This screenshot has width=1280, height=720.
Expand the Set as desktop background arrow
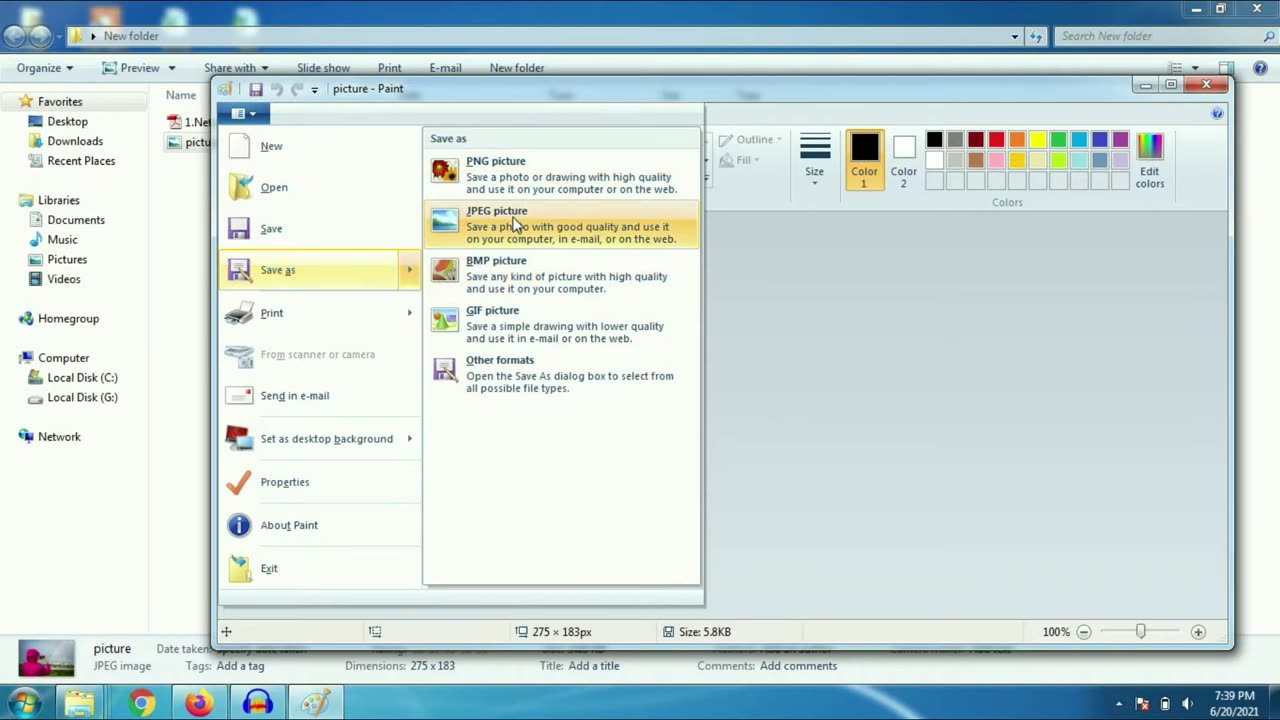point(409,439)
